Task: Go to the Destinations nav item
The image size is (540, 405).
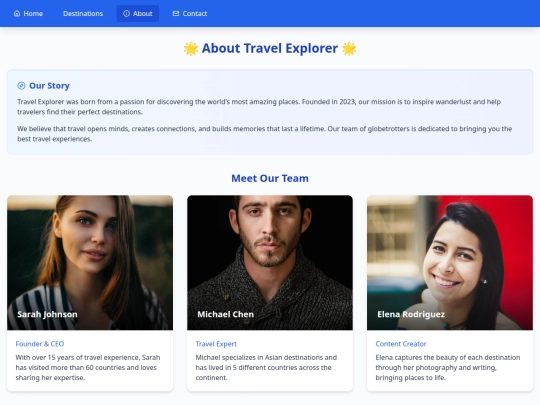Action: click(83, 13)
